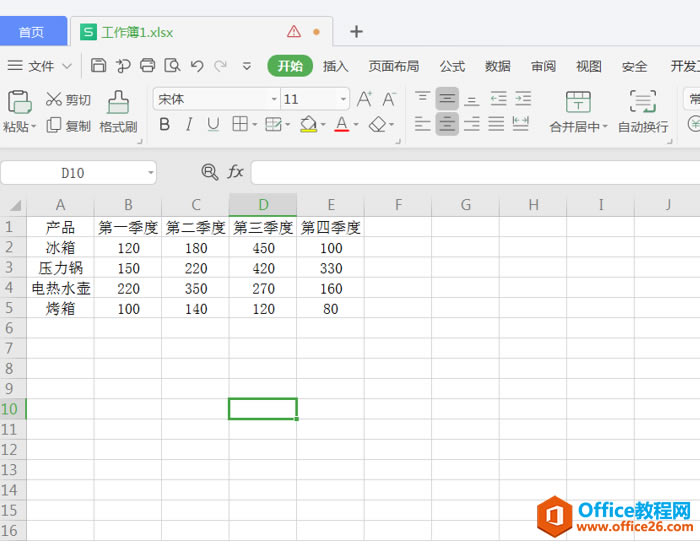The image size is (700, 544).
Task: Click the Redo arrow icon
Action: coord(220,66)
